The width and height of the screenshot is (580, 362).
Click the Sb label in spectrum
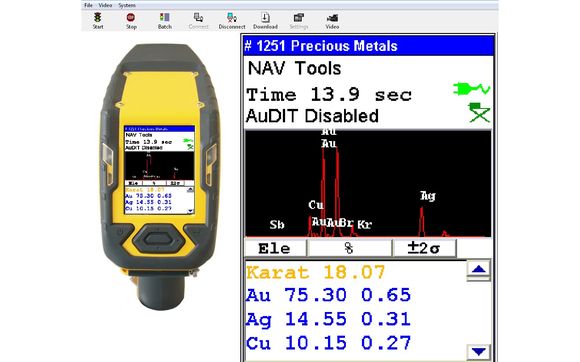[277, 224]
